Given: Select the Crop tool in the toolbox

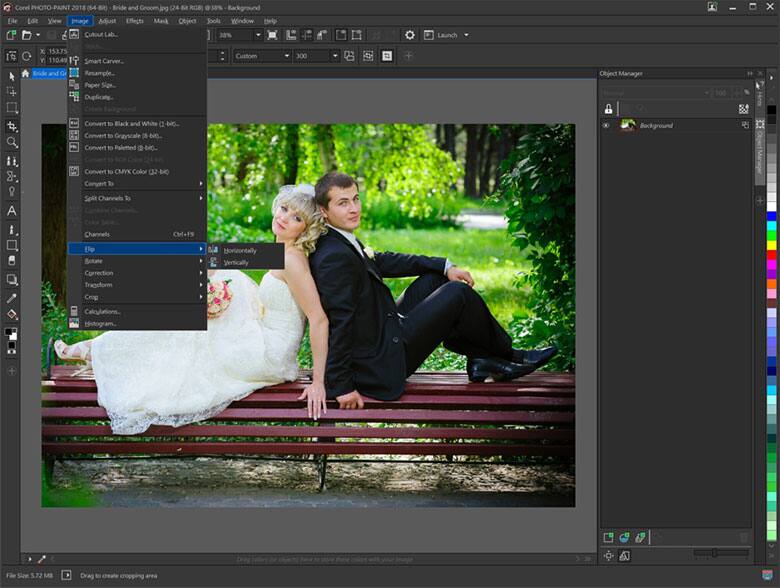Looking at the screenshot, I should click(12, 126).
